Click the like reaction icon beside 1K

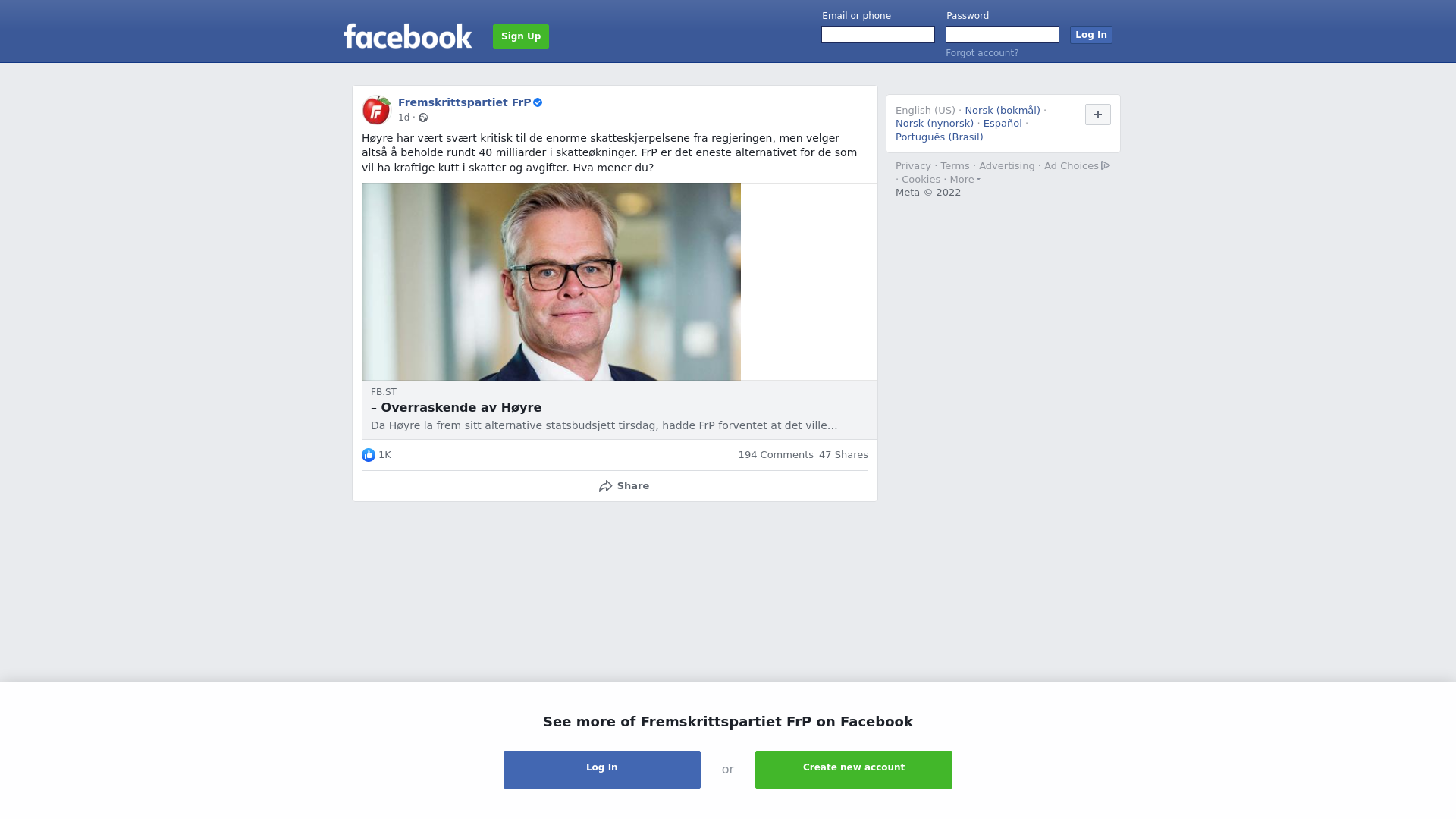(369, 455)
